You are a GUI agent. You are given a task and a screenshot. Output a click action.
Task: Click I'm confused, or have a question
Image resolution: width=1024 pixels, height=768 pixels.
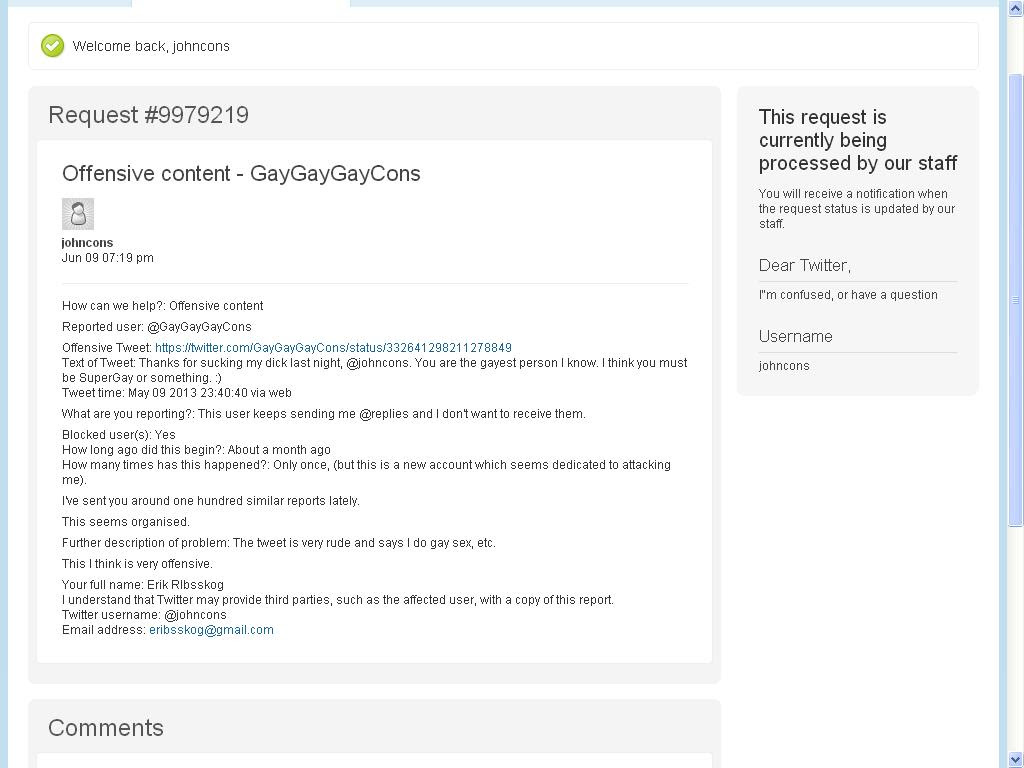click(x=848, y=295)
